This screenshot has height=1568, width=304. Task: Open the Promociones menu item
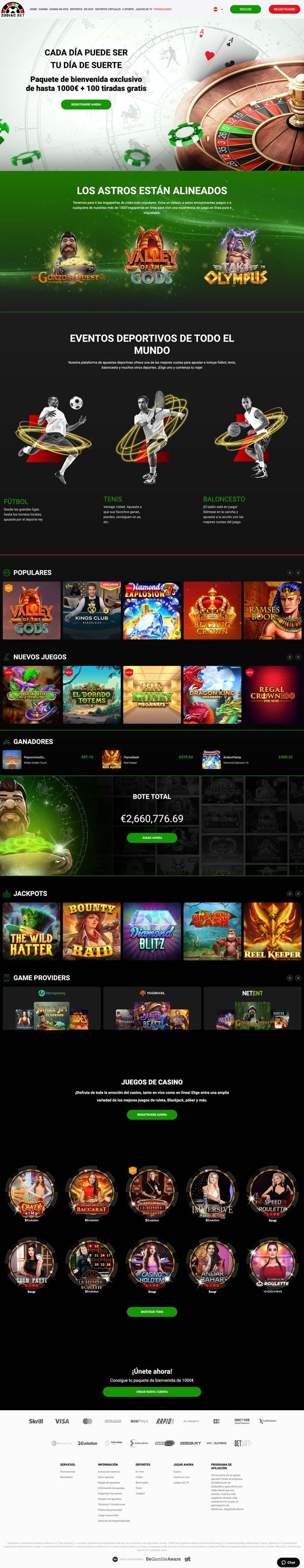[x=163, y=9]
